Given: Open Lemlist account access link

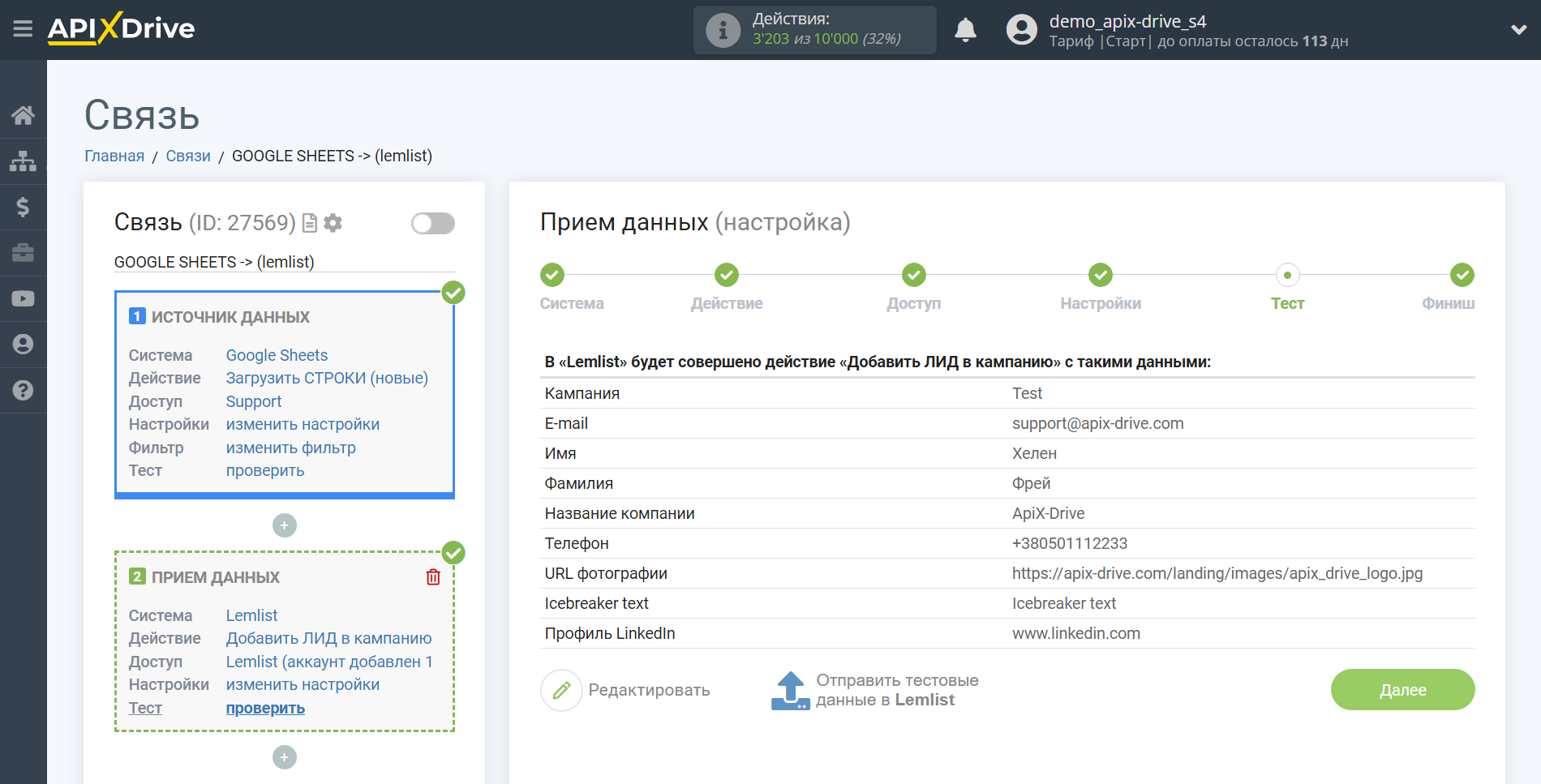Looking at the screenshot, I should [329, 662].
